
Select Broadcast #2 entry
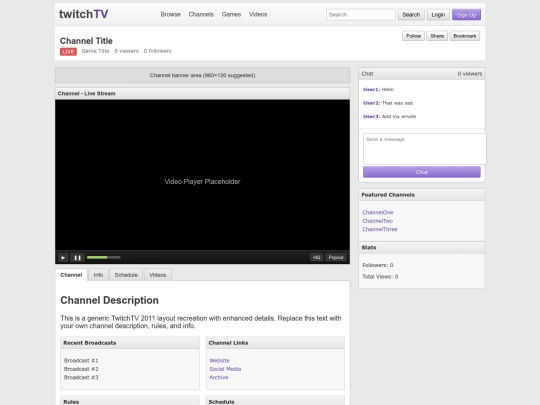click(x=81, y=369)
